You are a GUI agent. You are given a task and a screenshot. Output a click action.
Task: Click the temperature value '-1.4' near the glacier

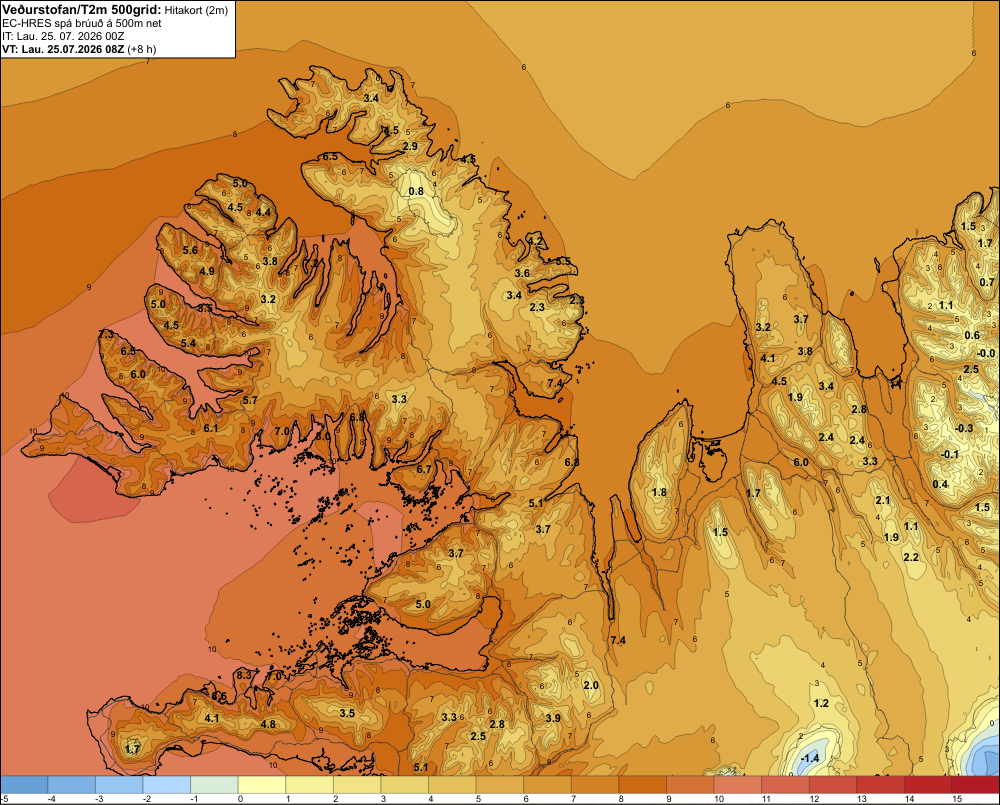pyautogui.click(x=809, y=758)
